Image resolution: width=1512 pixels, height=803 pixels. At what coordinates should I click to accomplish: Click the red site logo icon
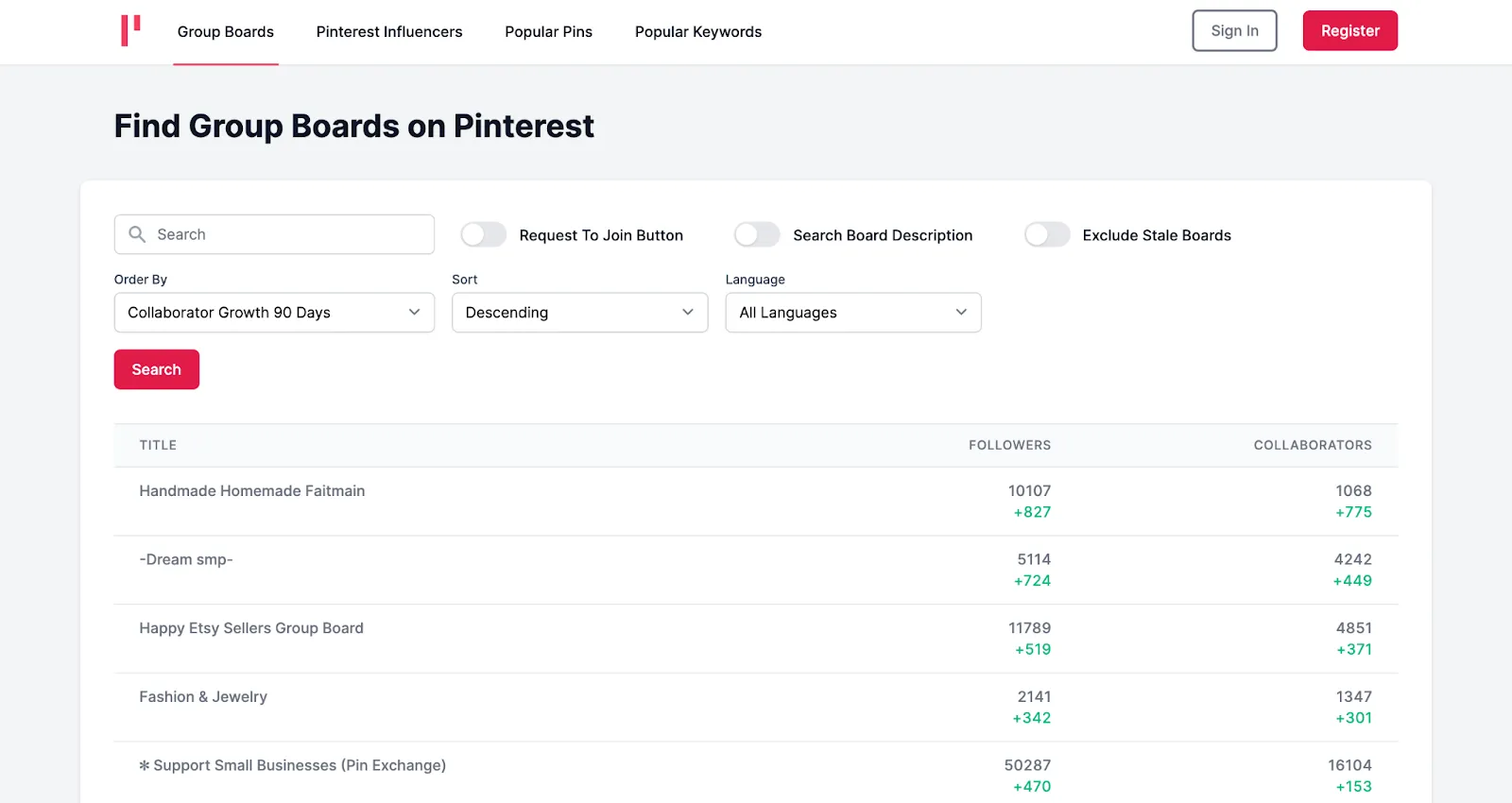pyautogui.click(x=130, y=30)
